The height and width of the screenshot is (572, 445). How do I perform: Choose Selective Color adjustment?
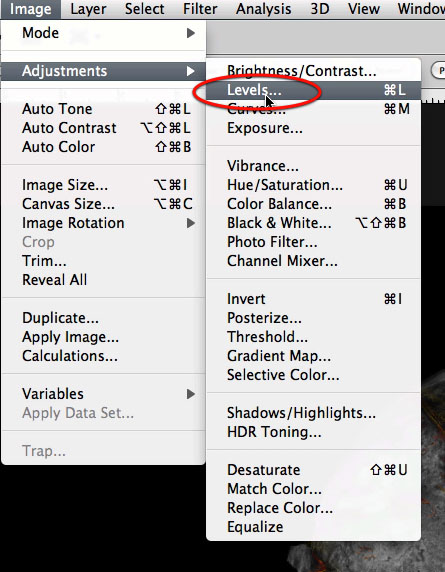point(314,375)
